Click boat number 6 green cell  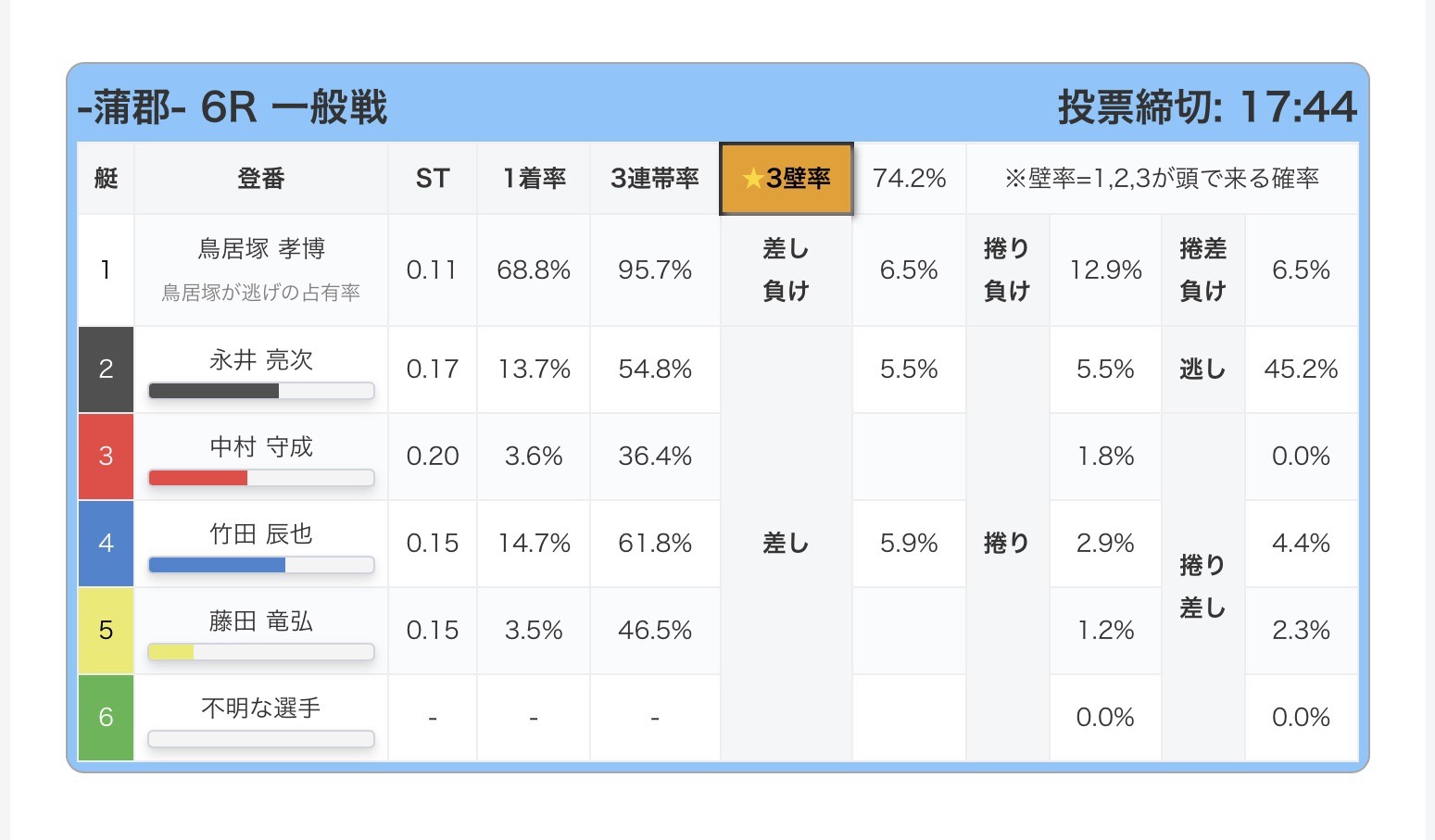tap(106, 718)
